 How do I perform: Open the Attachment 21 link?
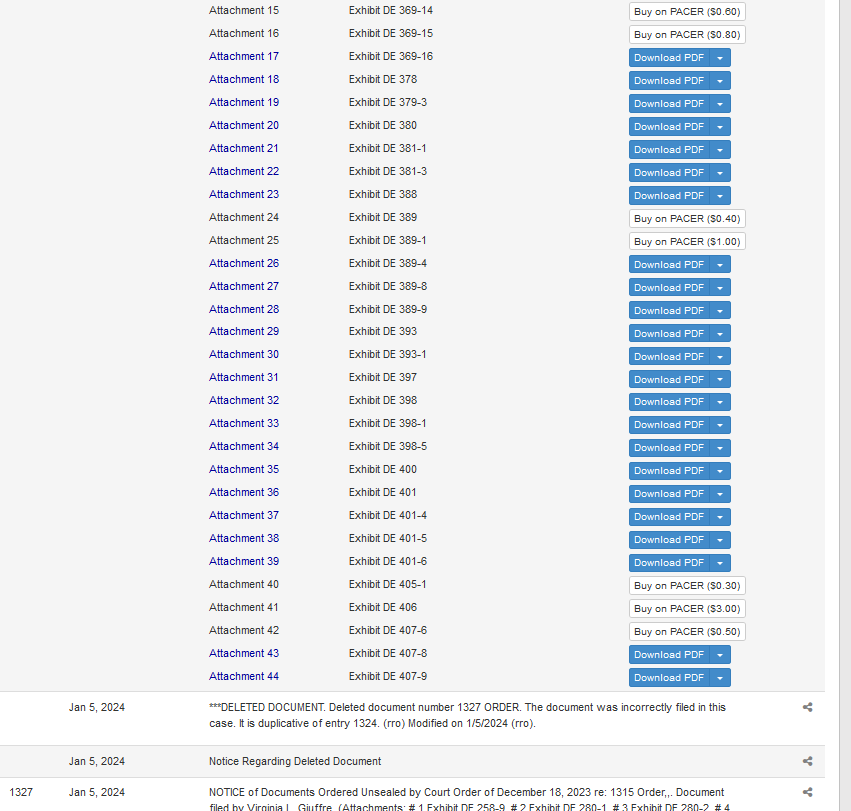click(244, 148)
